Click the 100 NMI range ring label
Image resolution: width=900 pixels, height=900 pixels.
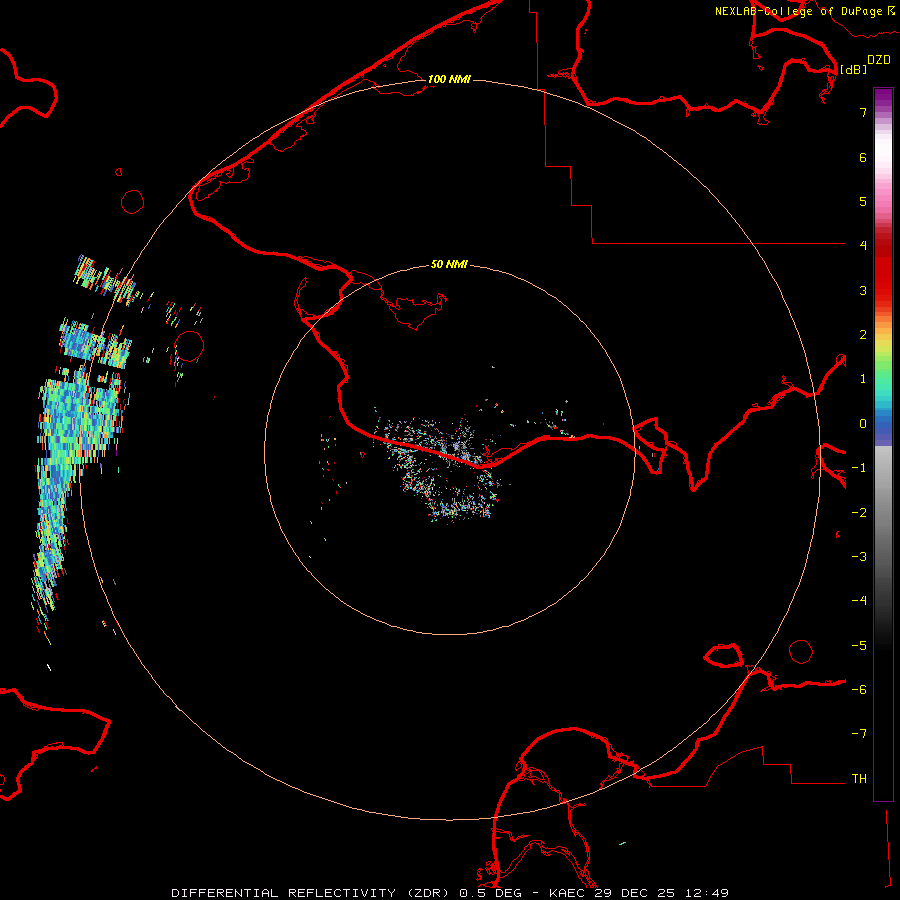coord(449,79)
